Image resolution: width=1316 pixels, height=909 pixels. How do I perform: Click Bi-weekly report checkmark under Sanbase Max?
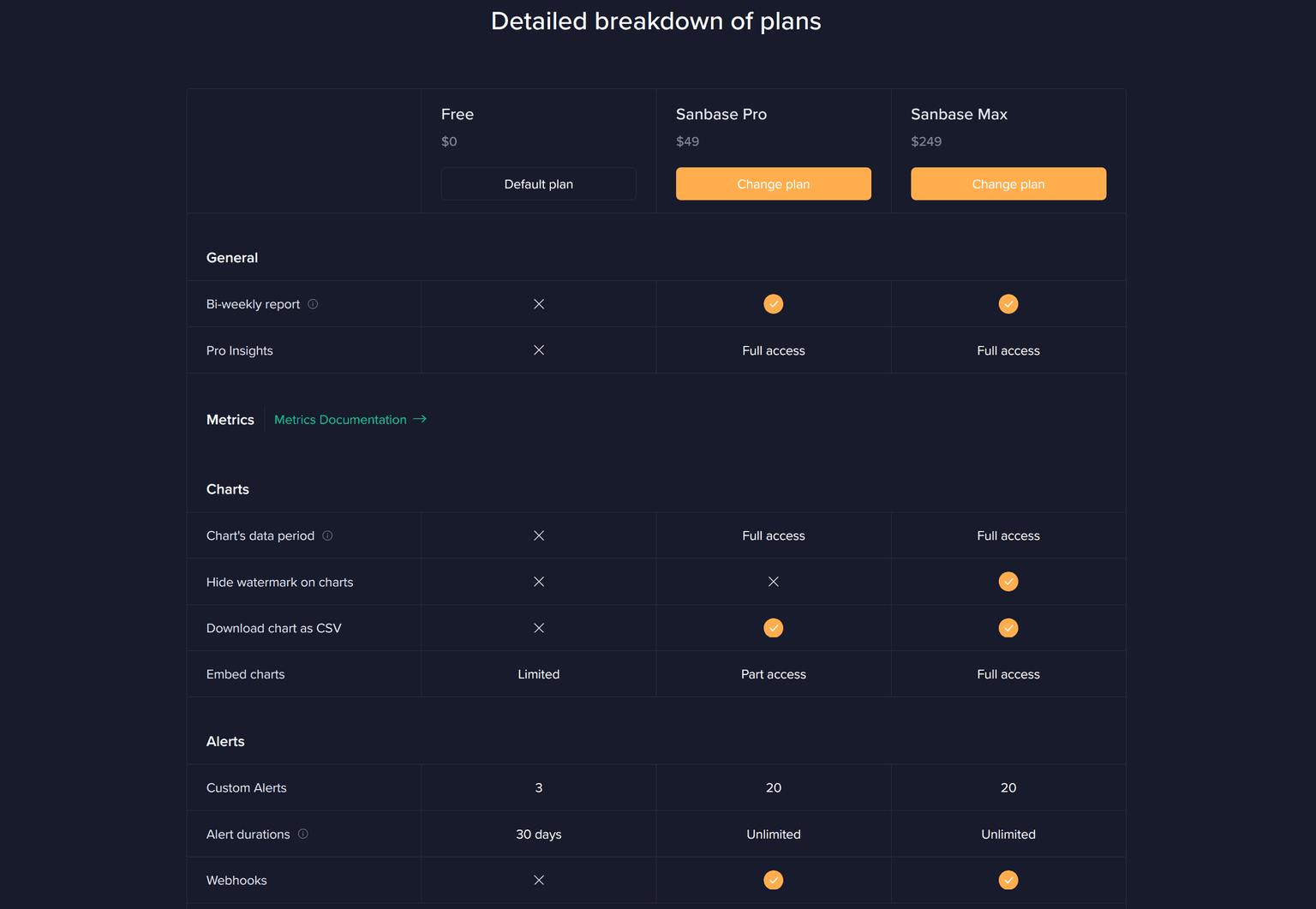click(1008, 304)
